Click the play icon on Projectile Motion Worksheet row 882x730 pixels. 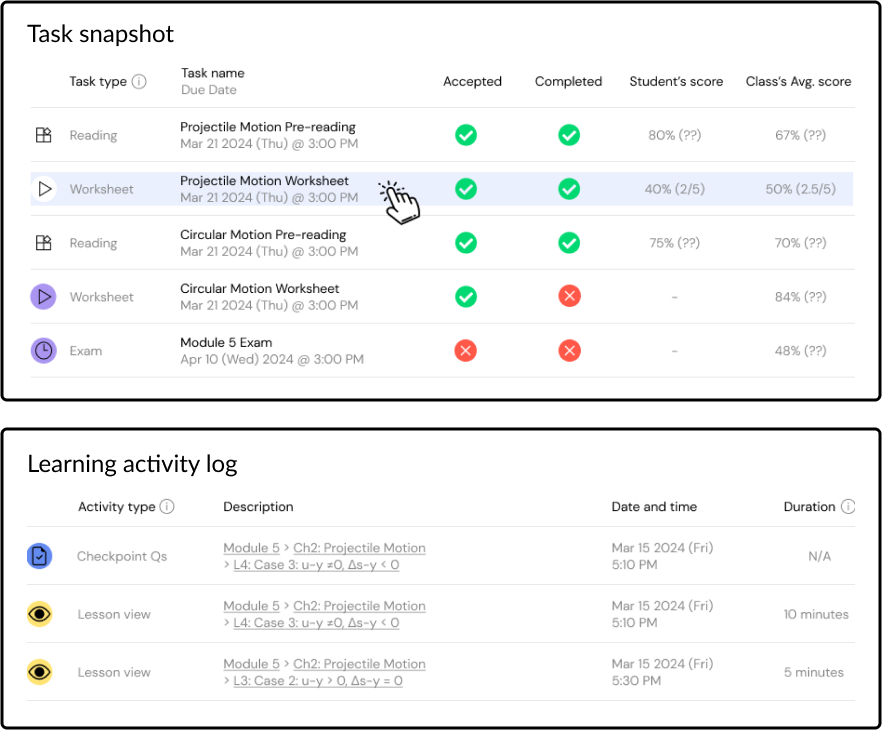(x=43, y=189)
